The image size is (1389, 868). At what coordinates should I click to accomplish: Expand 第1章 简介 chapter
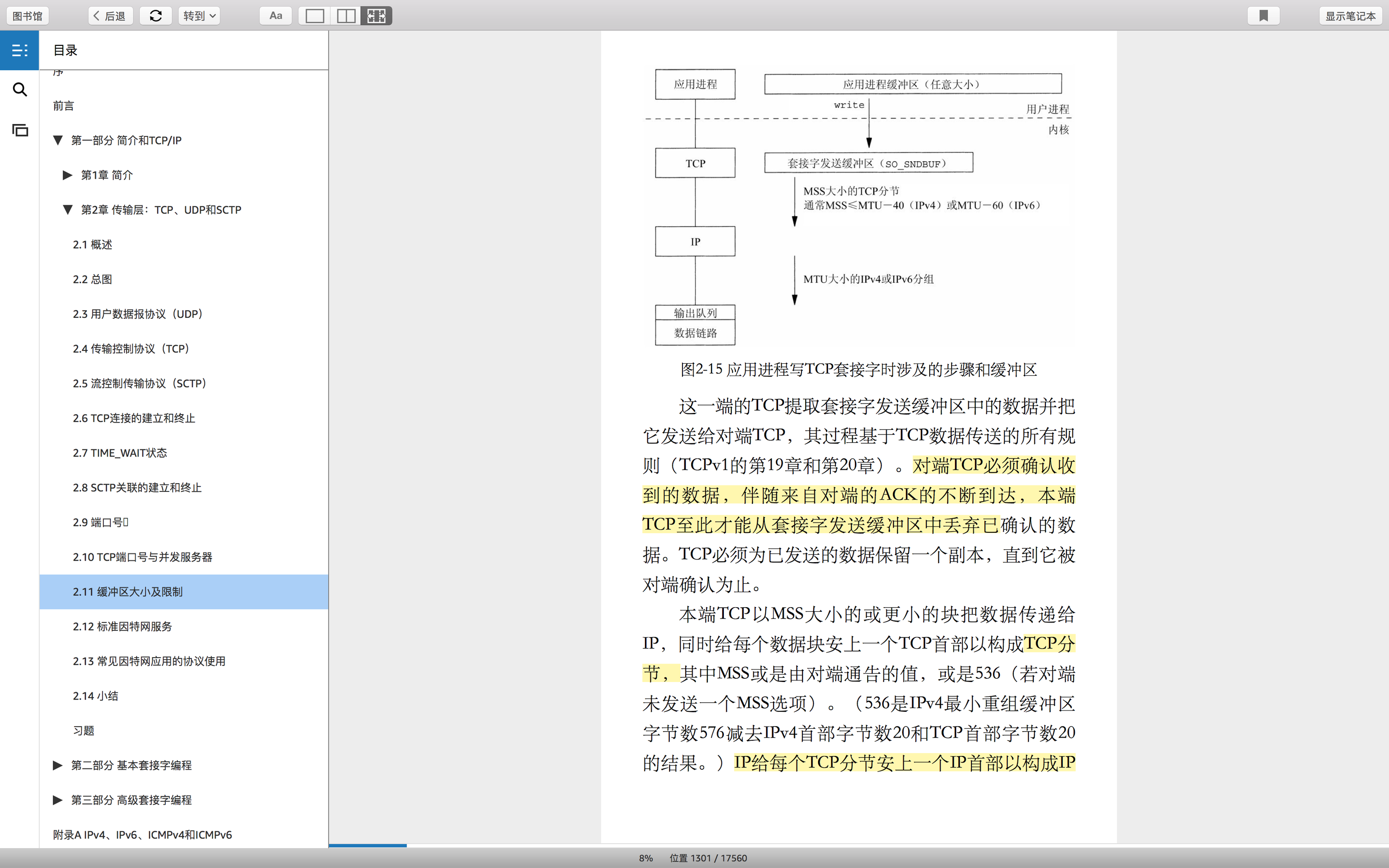[x=68, y=175]
